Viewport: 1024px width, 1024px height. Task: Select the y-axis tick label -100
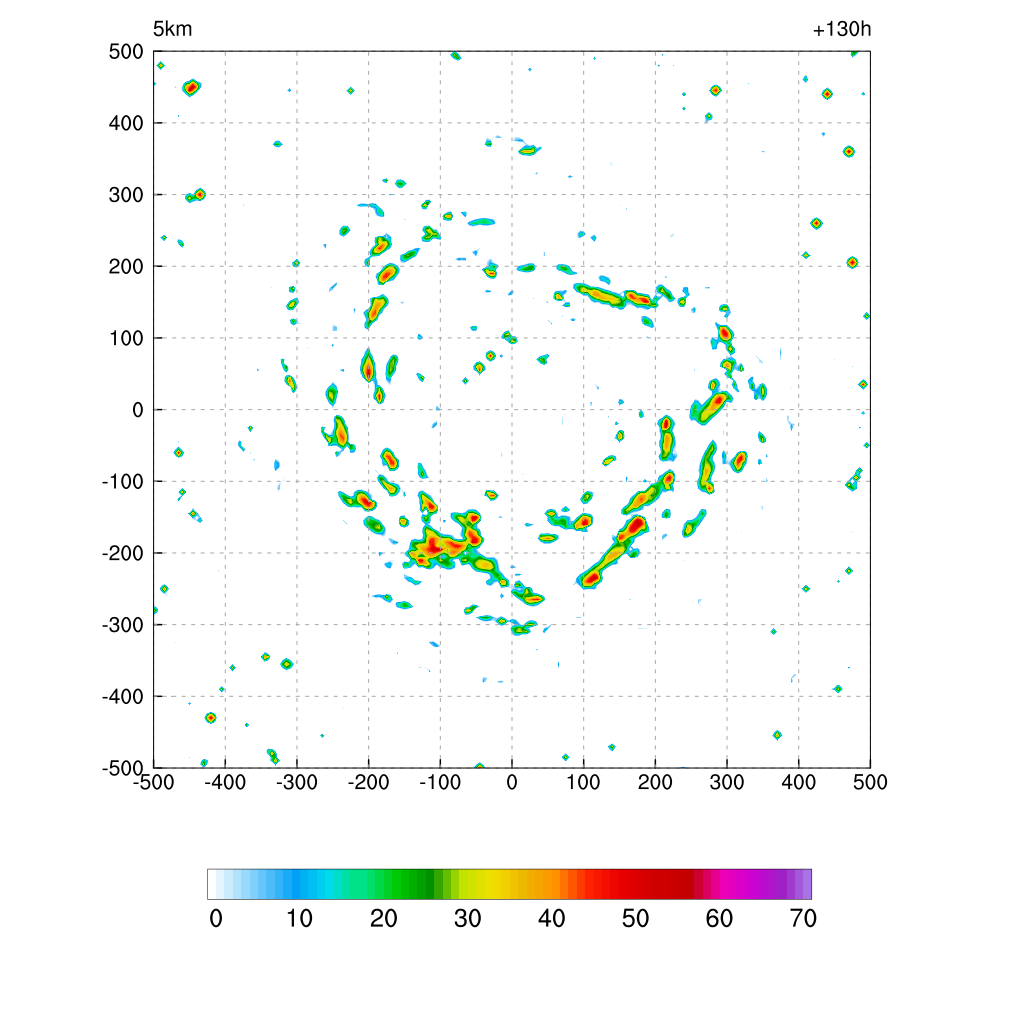pyautogui.click(x=123, y=481)
